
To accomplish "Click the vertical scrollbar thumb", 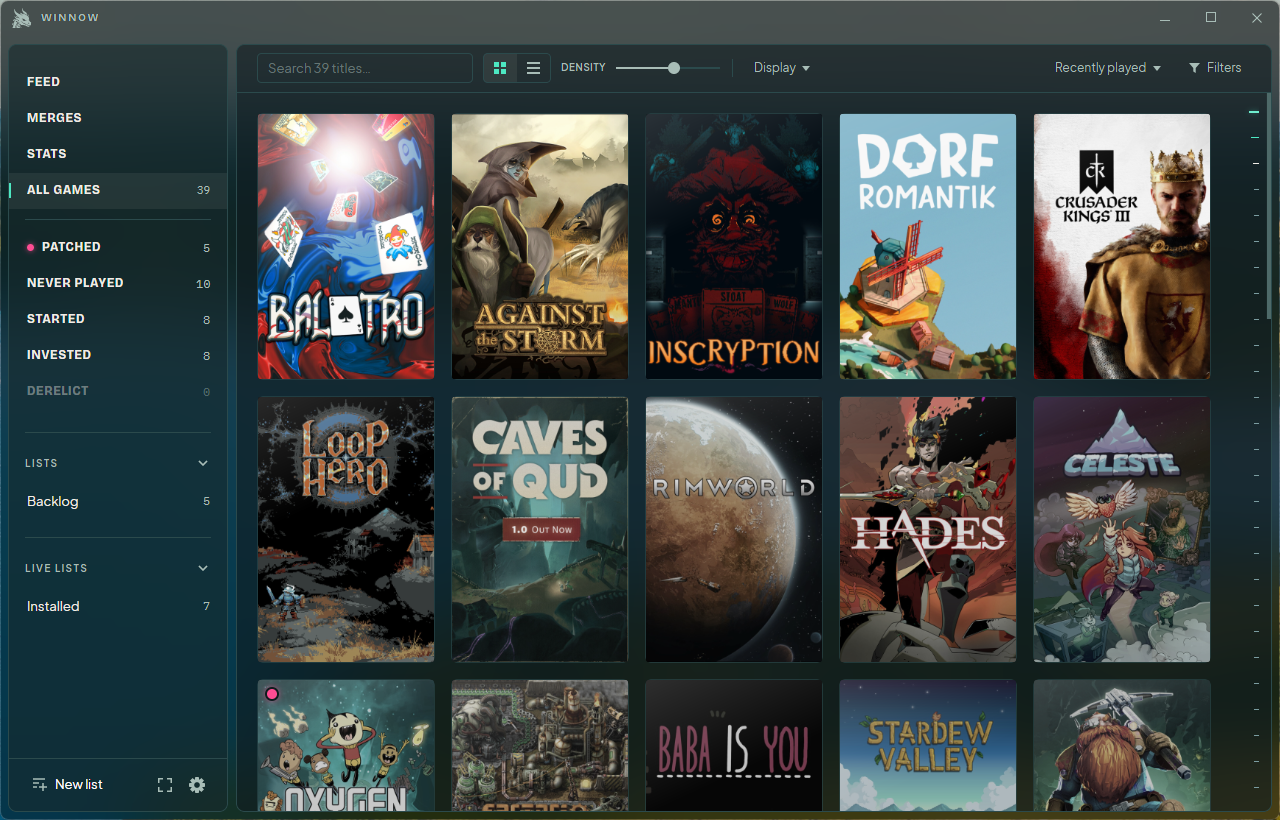I will pyautogui.click(x=1269, y=207).
